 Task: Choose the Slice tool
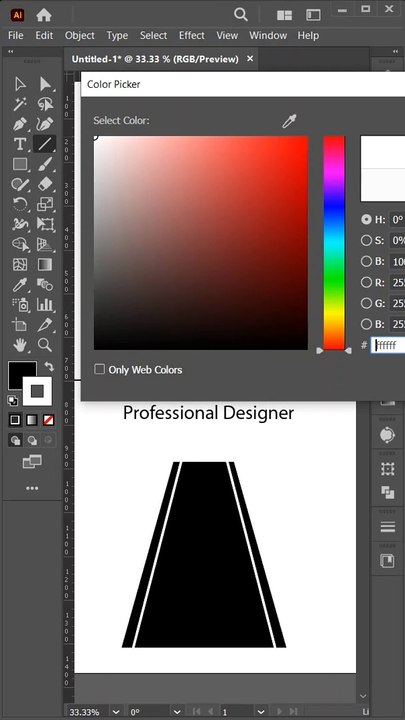45,325
